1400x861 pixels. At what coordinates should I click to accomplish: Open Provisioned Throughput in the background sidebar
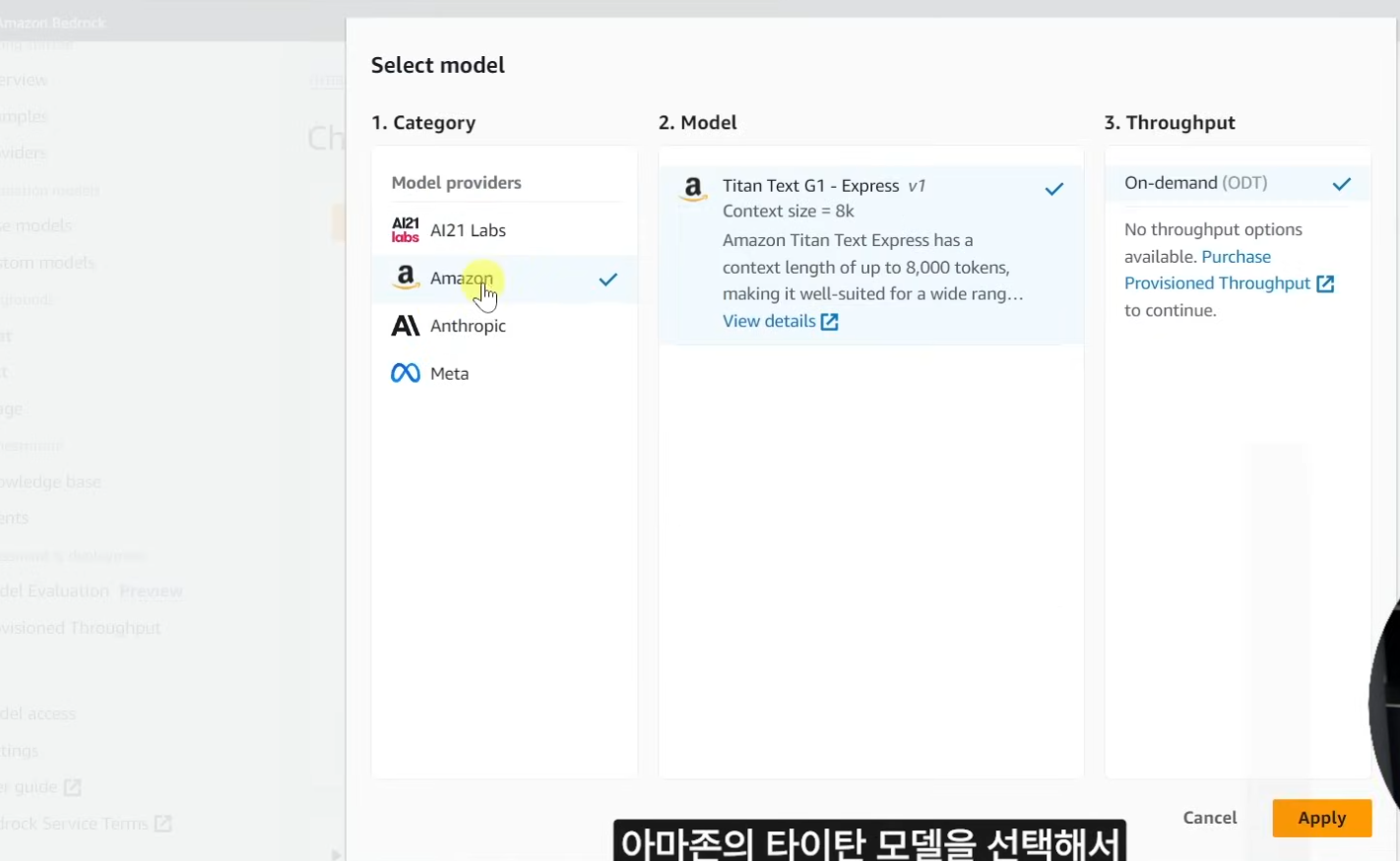point(81,628)
